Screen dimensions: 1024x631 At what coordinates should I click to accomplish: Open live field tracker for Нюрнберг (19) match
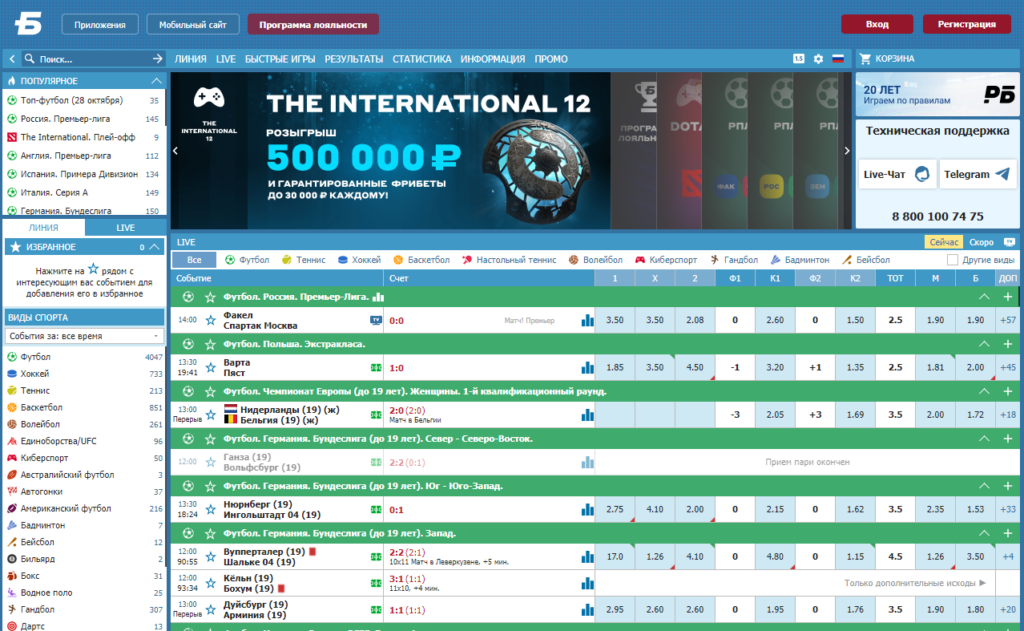(x=376, y=510)
